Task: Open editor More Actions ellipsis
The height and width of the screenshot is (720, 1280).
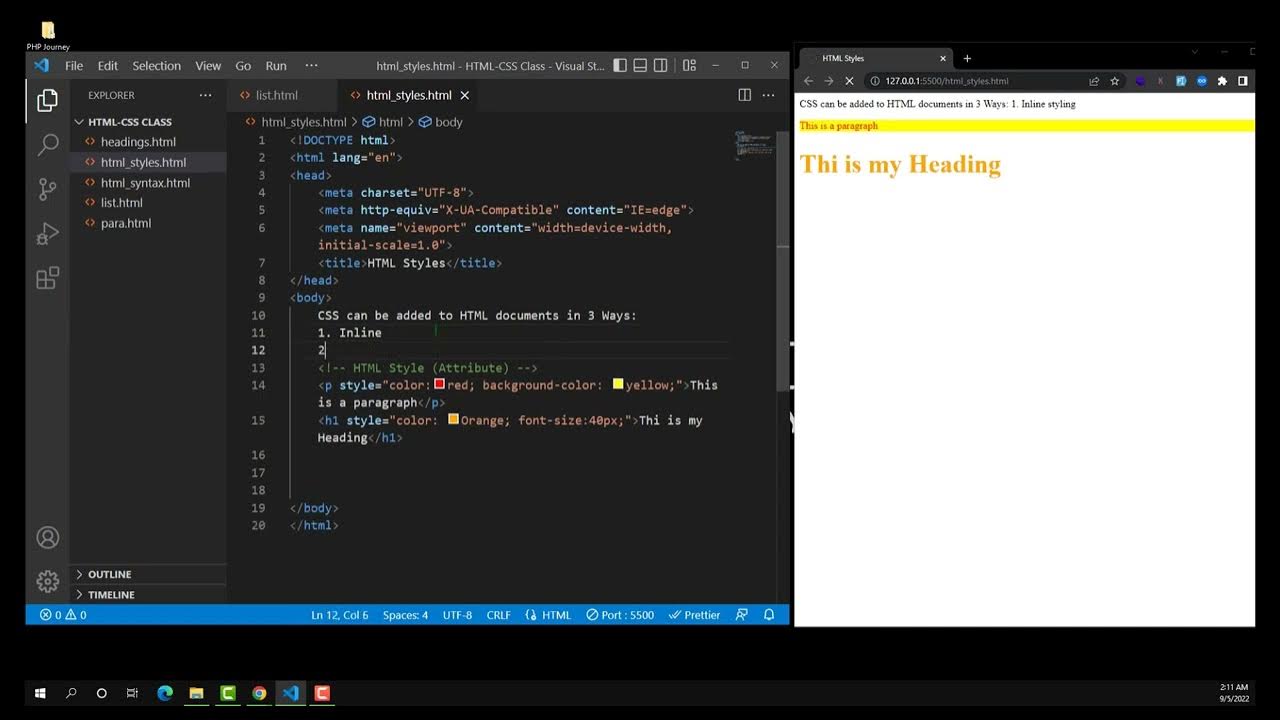Action: [x=768, y=95]
